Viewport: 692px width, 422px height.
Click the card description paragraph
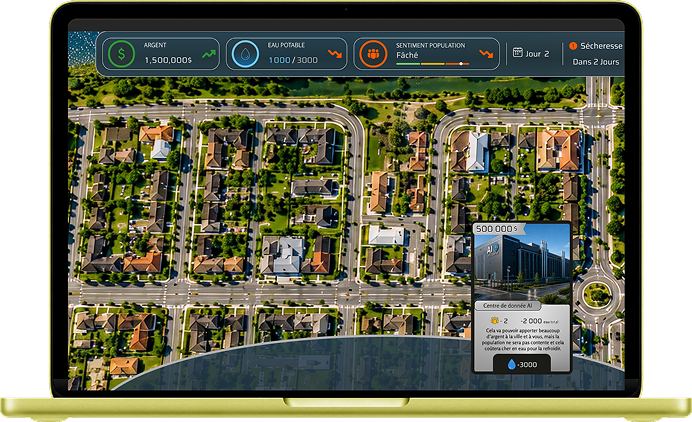point(523,339)
